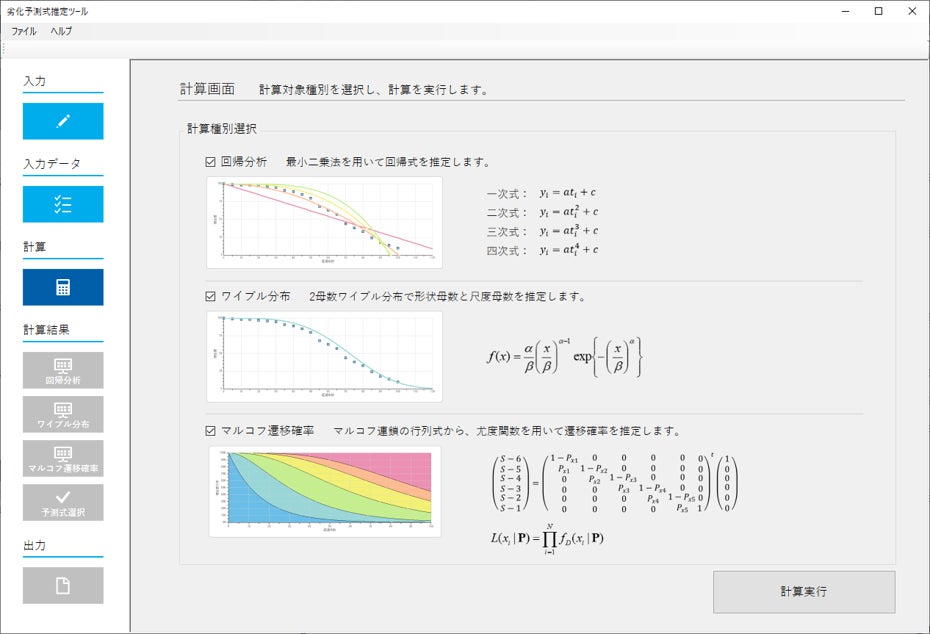Open the ヘルプ menu
Image resolution: width=930 pixels, height=634 pixels.
[x=61, y=31]
